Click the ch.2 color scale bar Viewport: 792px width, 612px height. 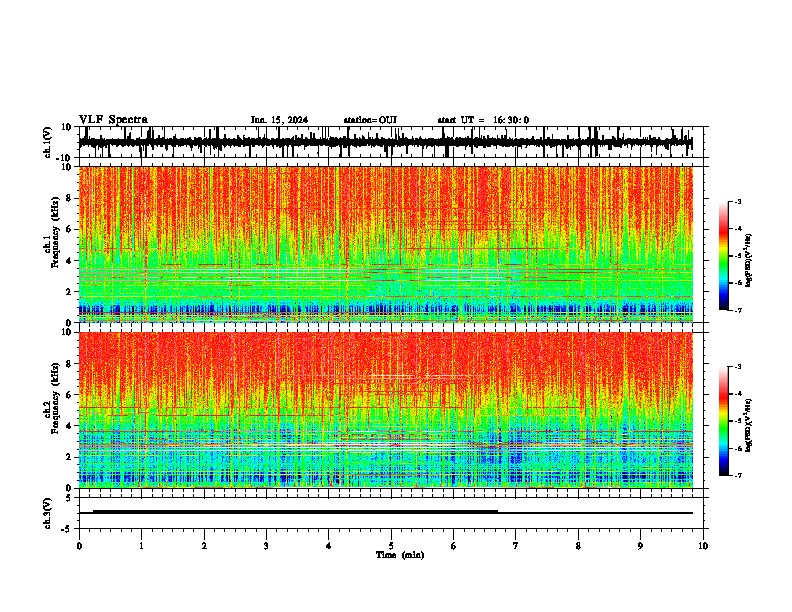point(723,421)
